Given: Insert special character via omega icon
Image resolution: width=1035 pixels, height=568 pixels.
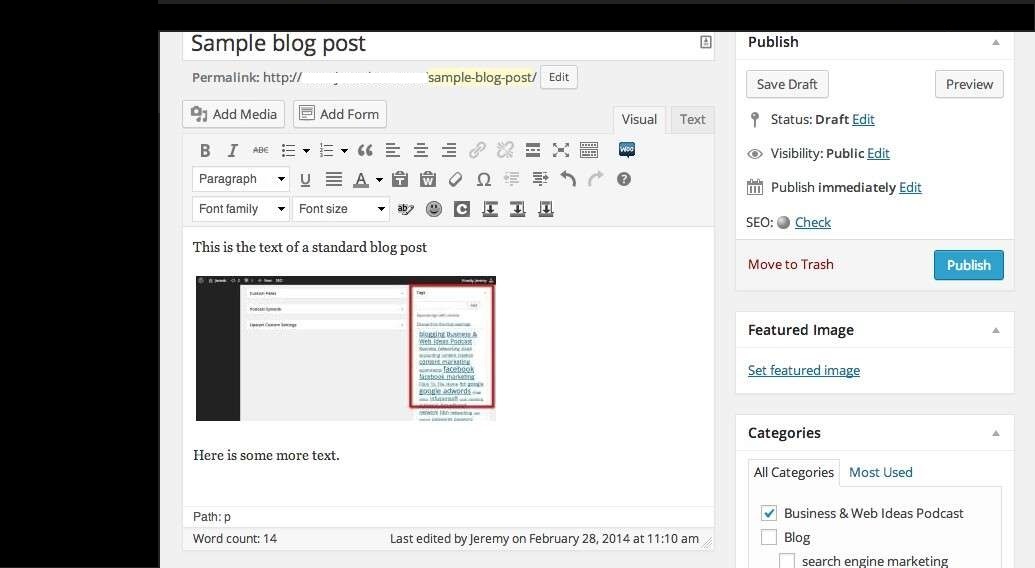Looking at the screenshot, I should tap(484, 179).
